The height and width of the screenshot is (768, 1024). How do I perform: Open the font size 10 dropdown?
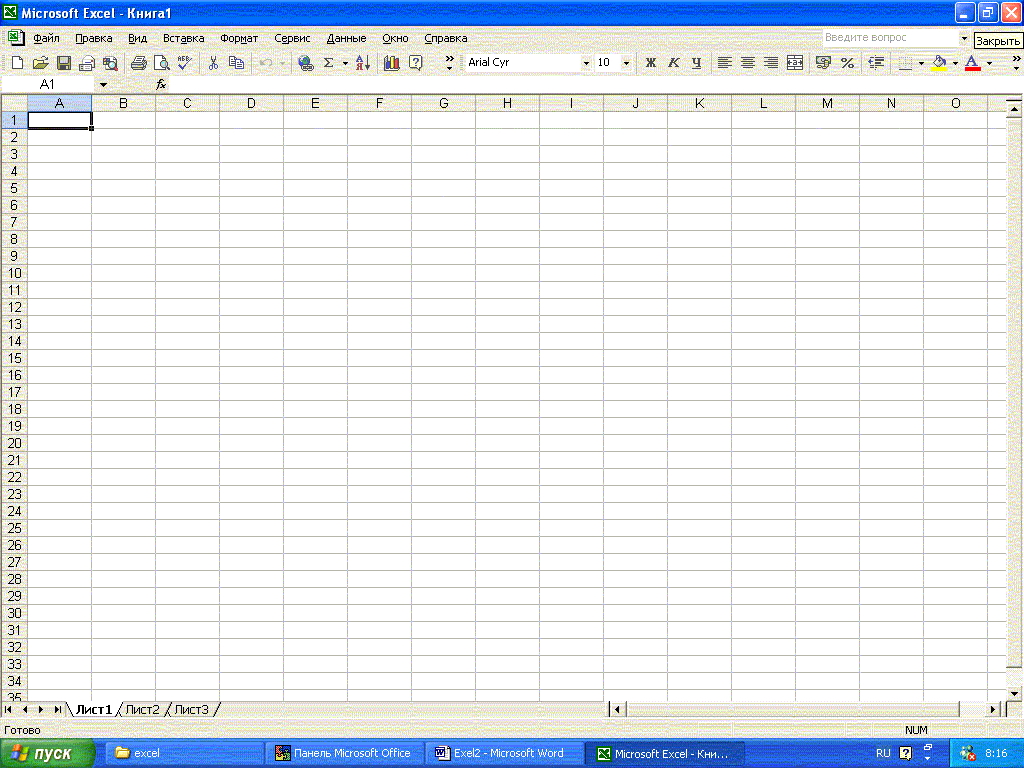click(x=626, y=63)
